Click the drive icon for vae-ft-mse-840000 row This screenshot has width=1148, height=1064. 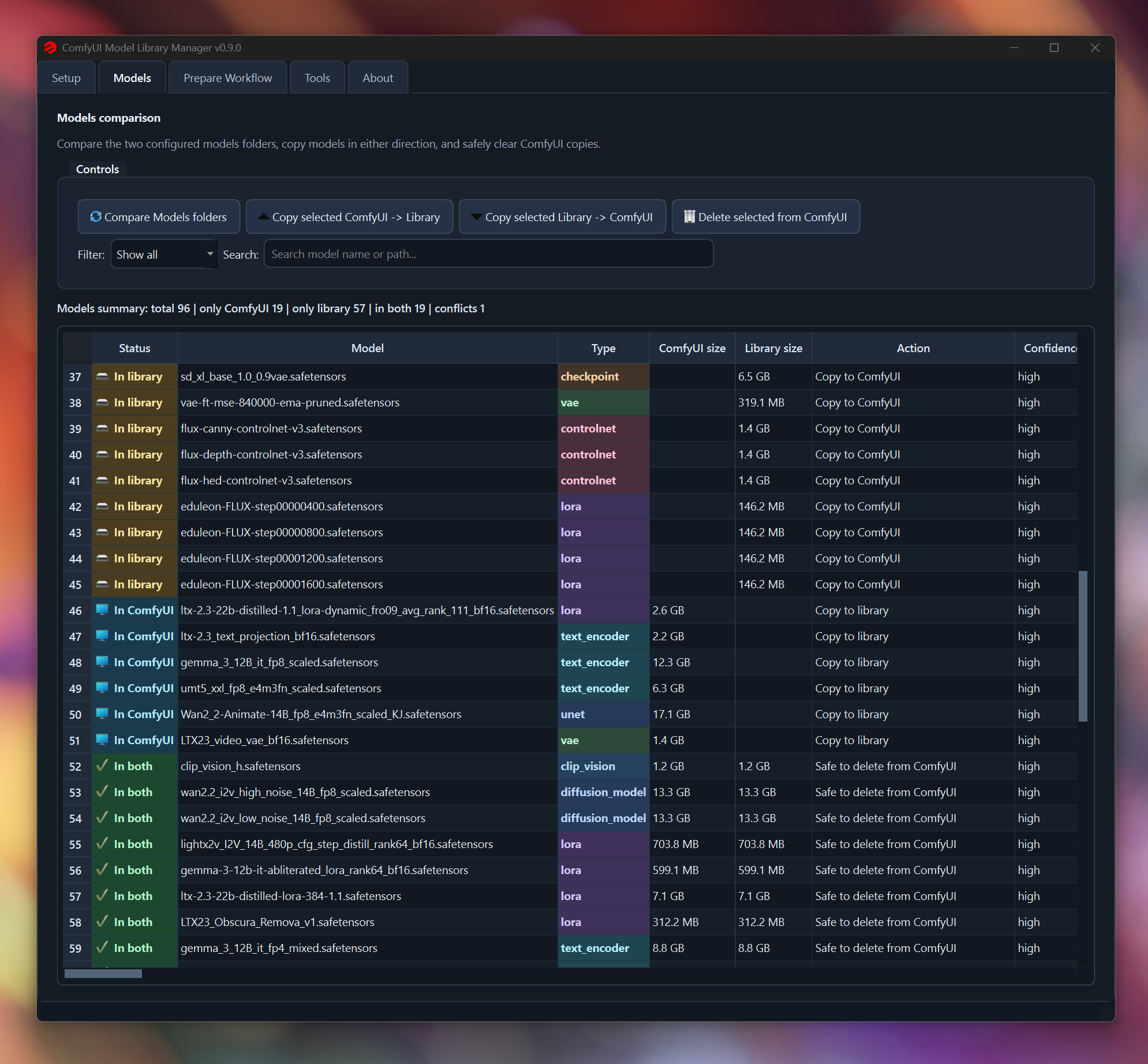[102, 402]
